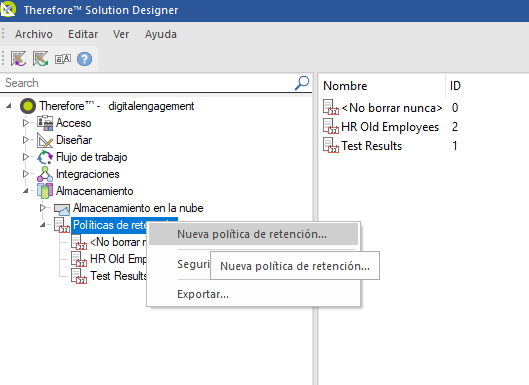Select Integraciones in the tree
This screenshot has height=385, width=529.
88,174
